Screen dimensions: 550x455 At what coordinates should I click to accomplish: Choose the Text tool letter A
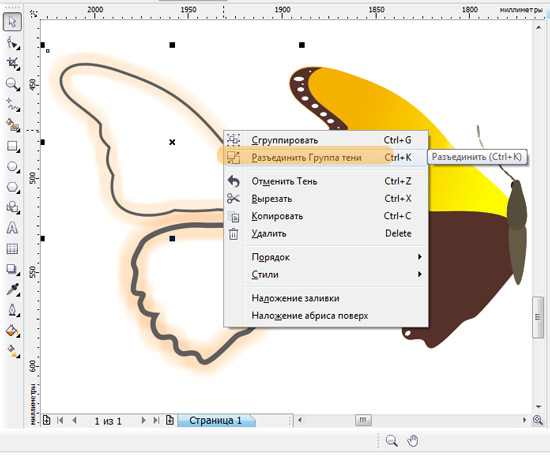pyautogui.click(x=12, y=228)
